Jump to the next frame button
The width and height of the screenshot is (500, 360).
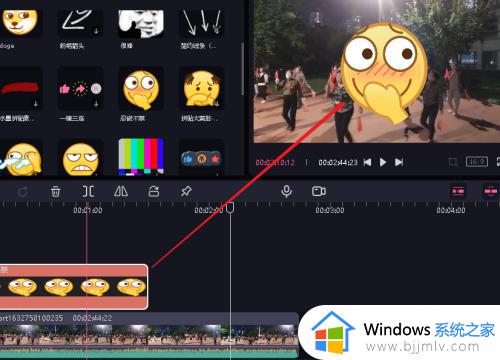[399, 162]
